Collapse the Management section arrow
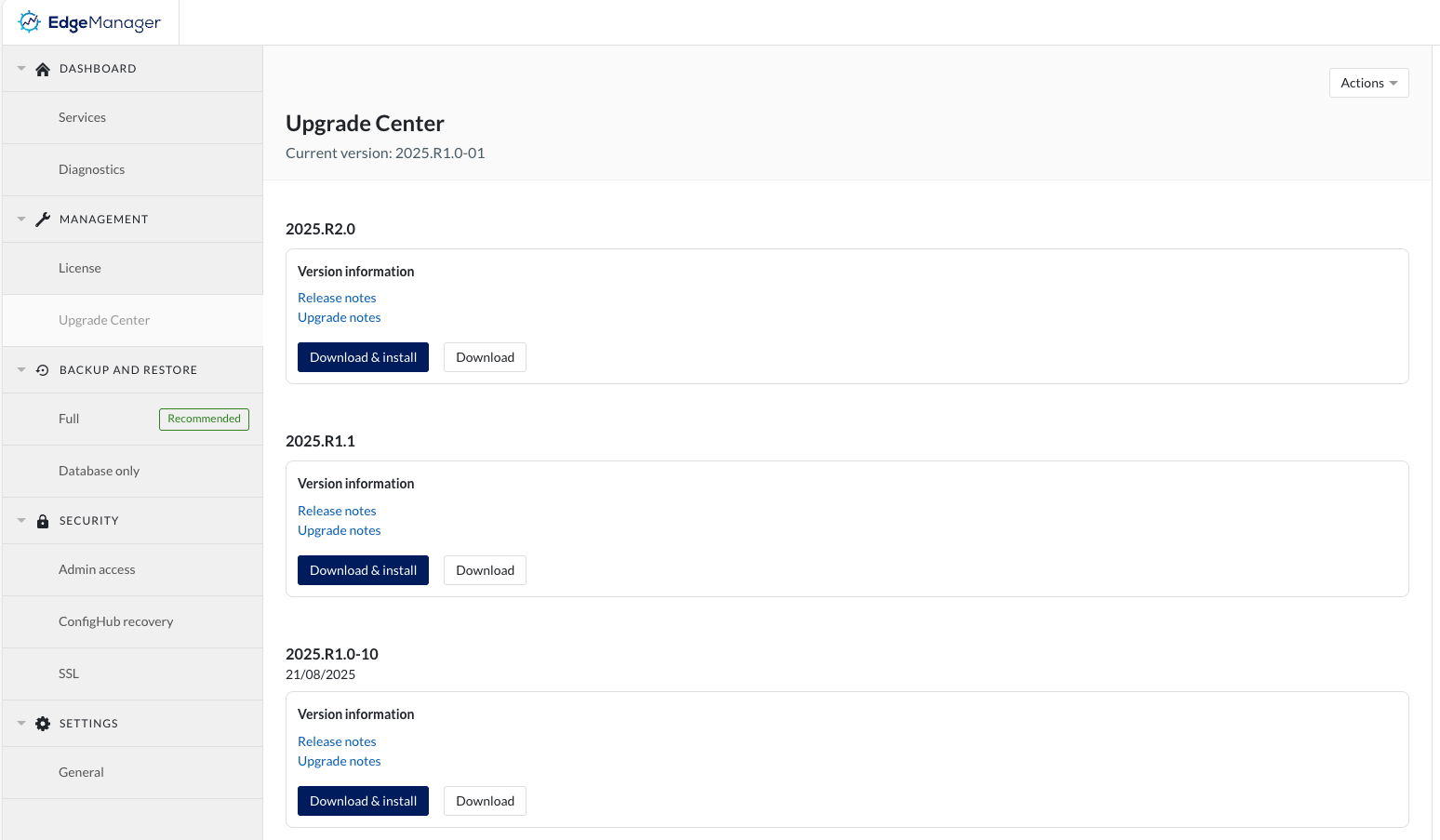 point(21,220)
